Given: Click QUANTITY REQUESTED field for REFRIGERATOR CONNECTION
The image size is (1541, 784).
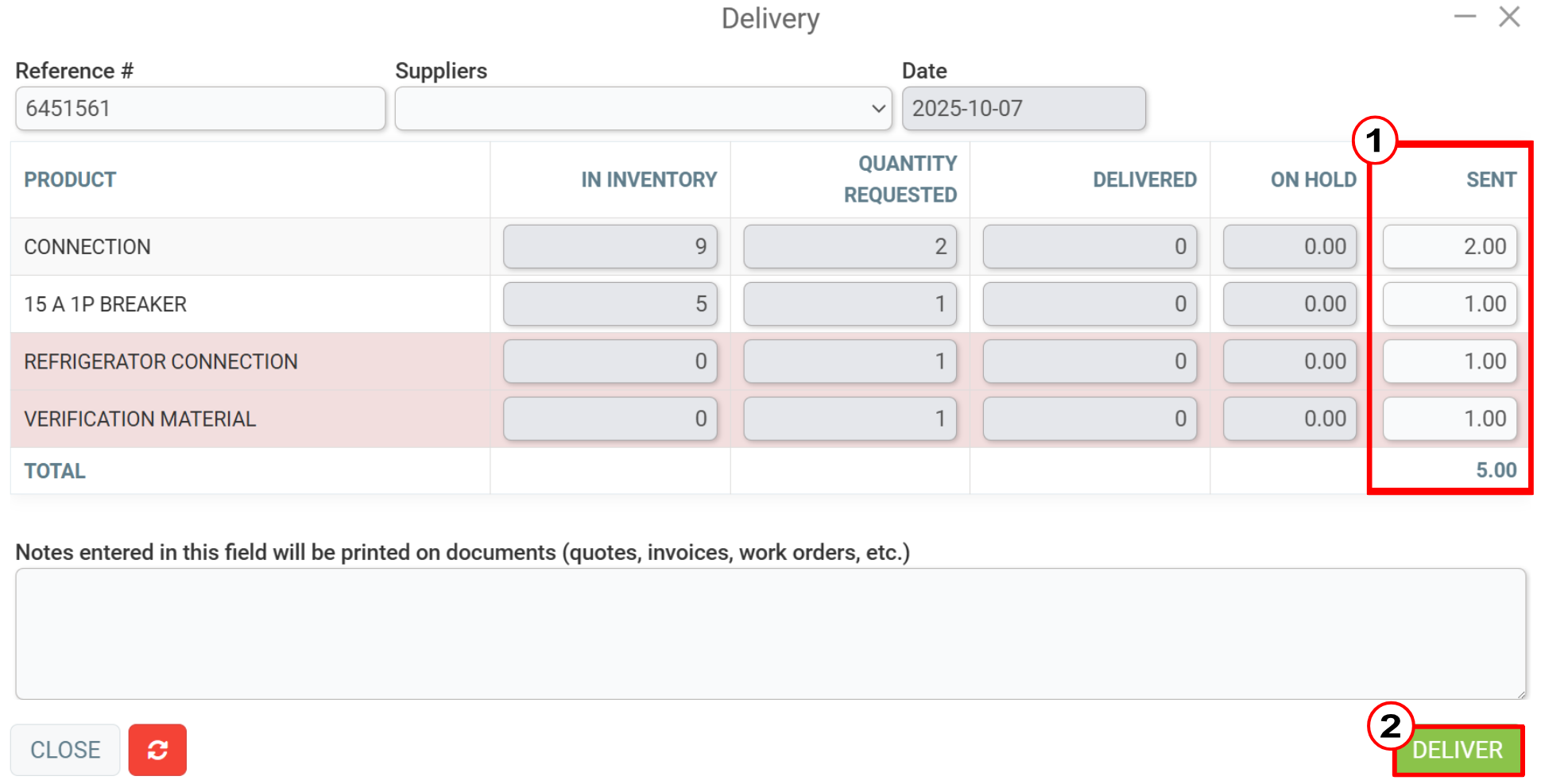Looking at the screenshot, I should (850, 361).
